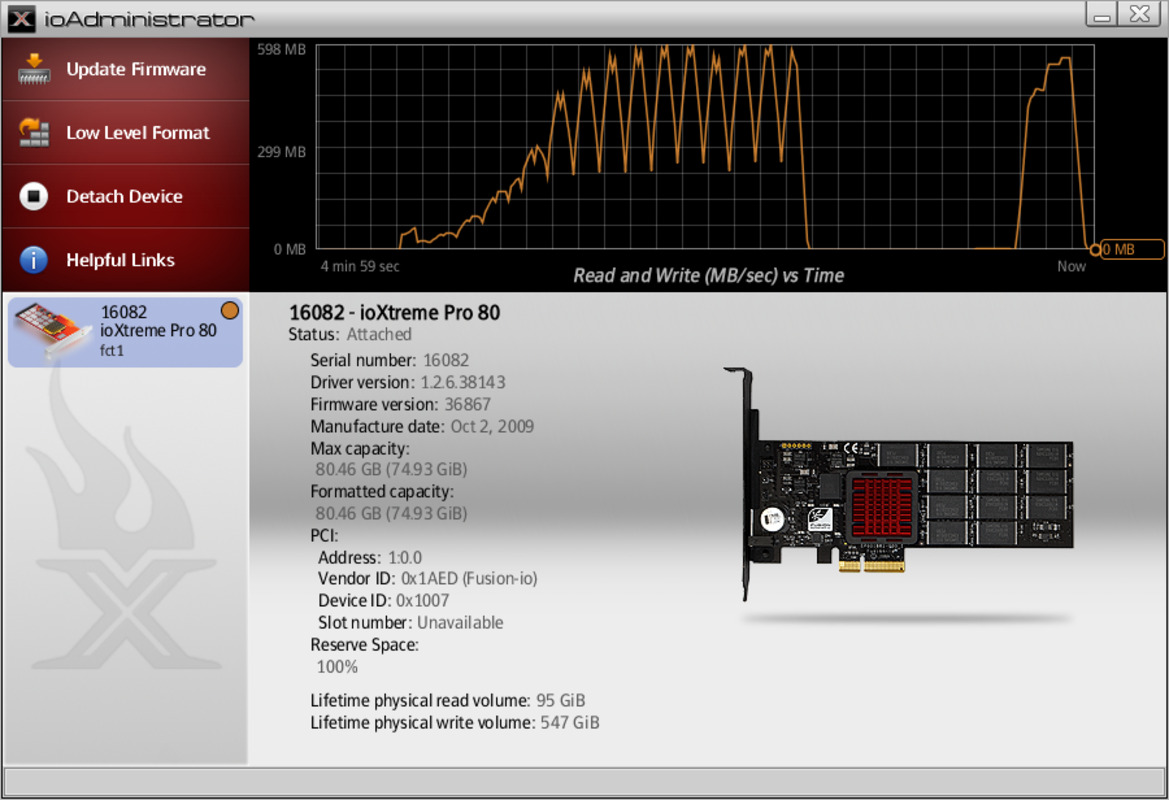Click the Helpful Links info icon

pos(34,260)
